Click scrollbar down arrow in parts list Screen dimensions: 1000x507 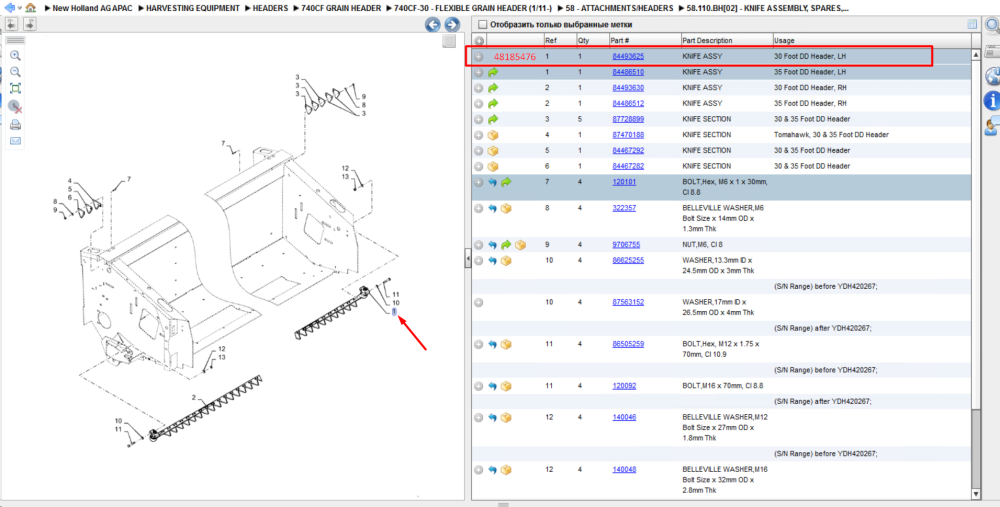975,494
